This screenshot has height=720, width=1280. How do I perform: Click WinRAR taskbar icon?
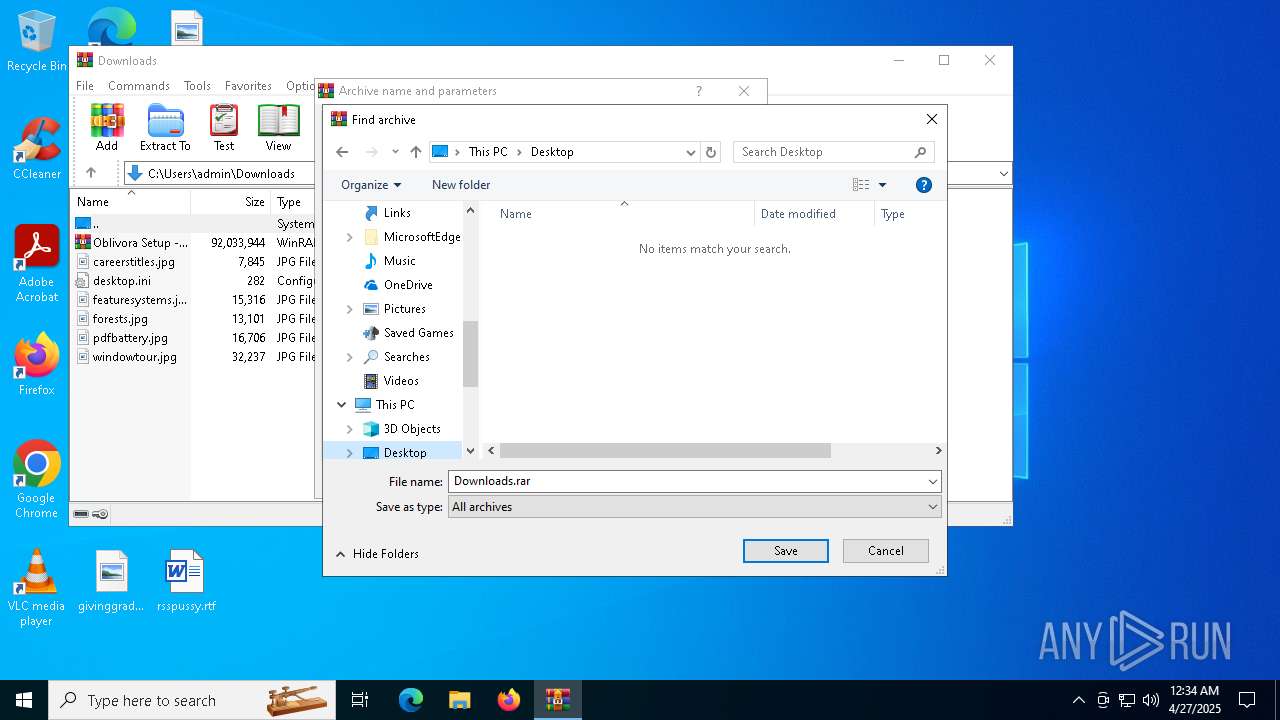coord(557,700)
